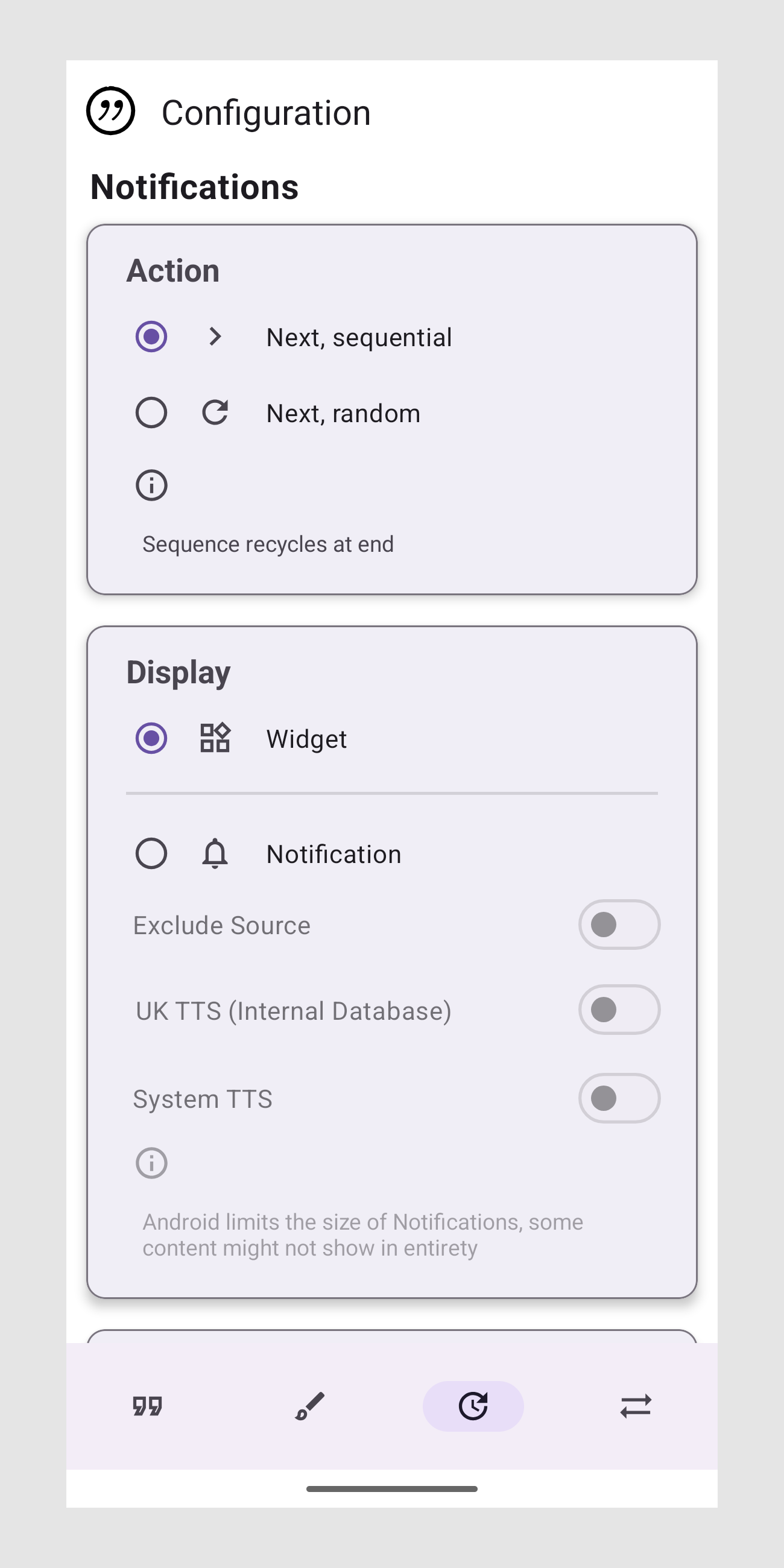784x1568 pixels.
Task: Click the widget grid icon
Action: (215, 738)
